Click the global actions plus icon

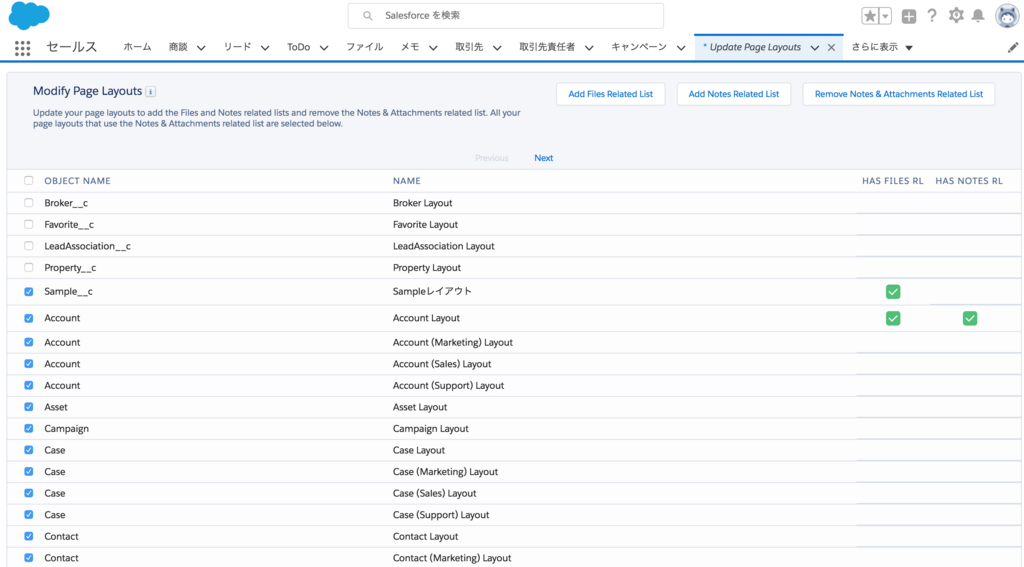(908, 16)
